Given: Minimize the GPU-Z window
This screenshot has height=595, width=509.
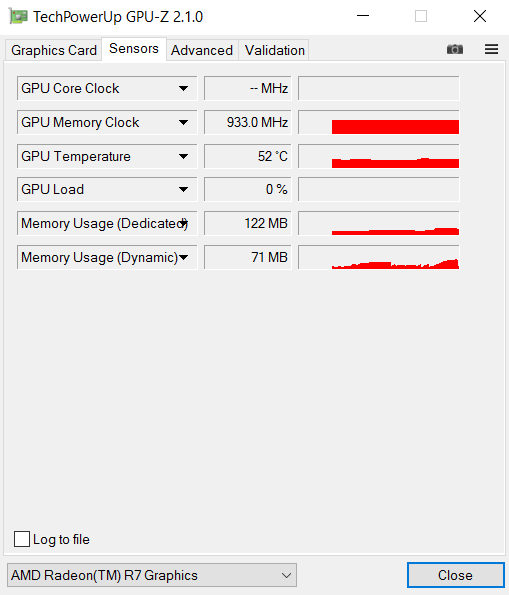Looking at the screenshot, I should 363,16.
